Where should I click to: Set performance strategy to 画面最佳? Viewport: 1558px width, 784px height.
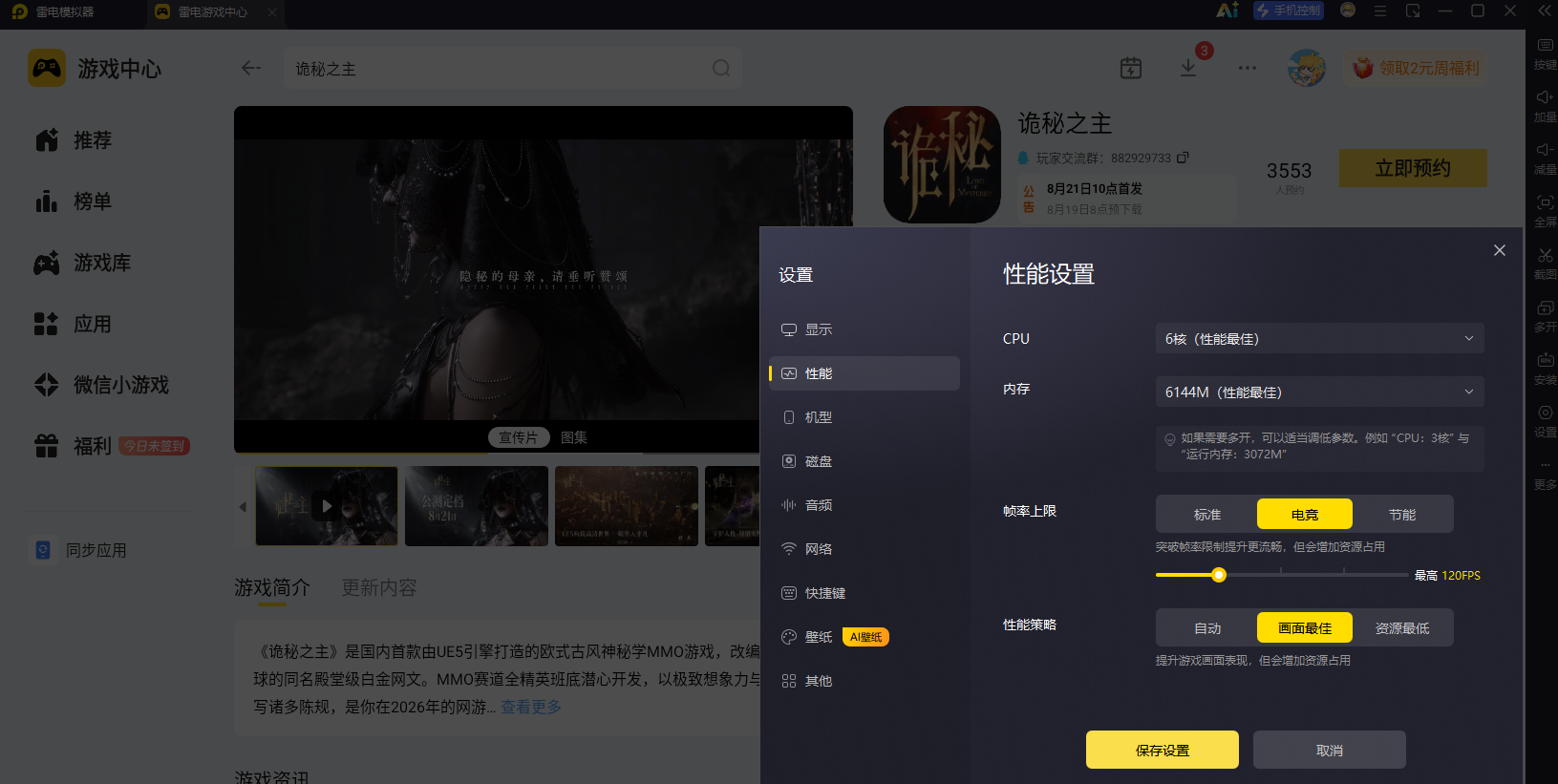point(1305,627)
